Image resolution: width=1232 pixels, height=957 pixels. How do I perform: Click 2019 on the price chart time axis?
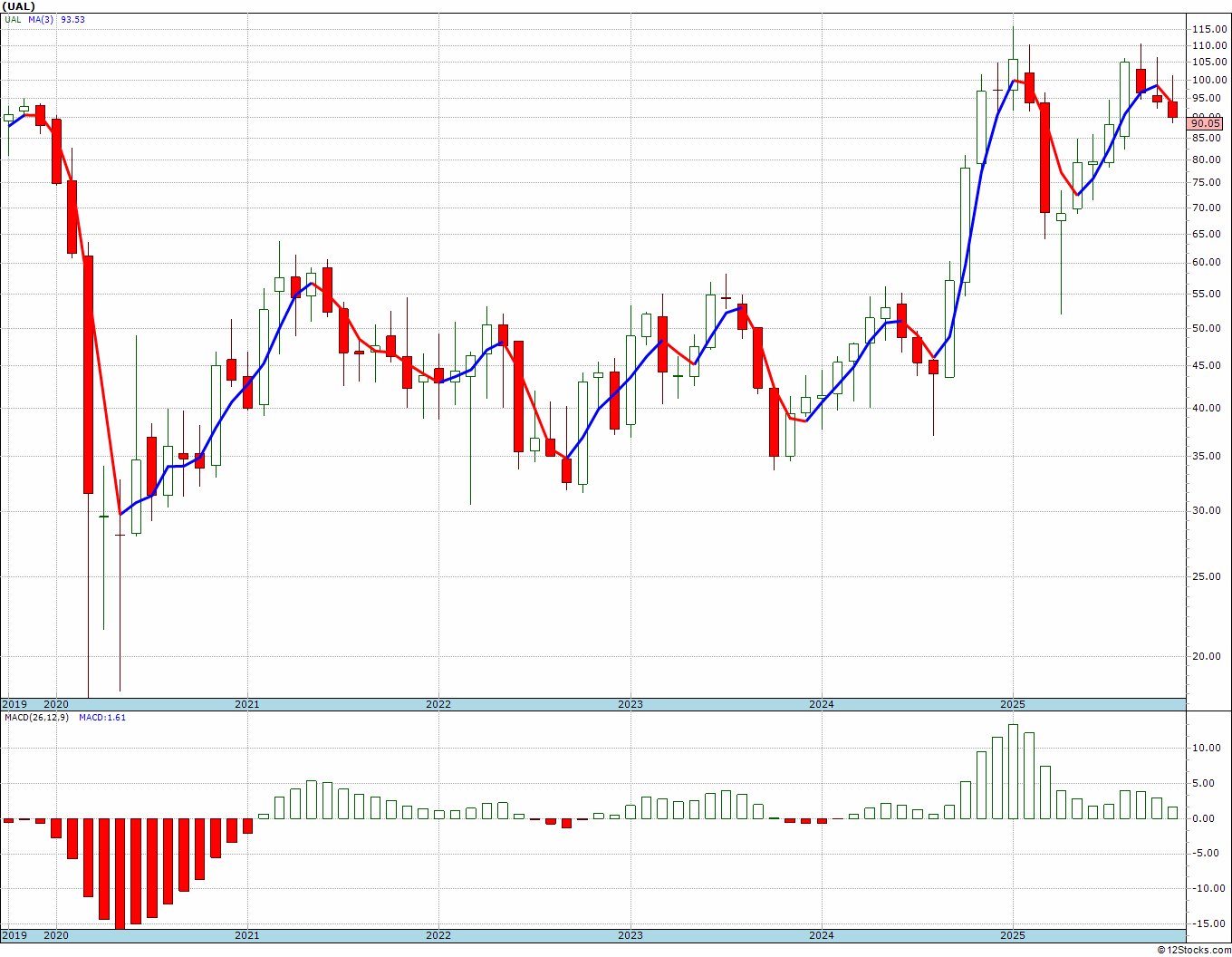[x=14, y=704]
